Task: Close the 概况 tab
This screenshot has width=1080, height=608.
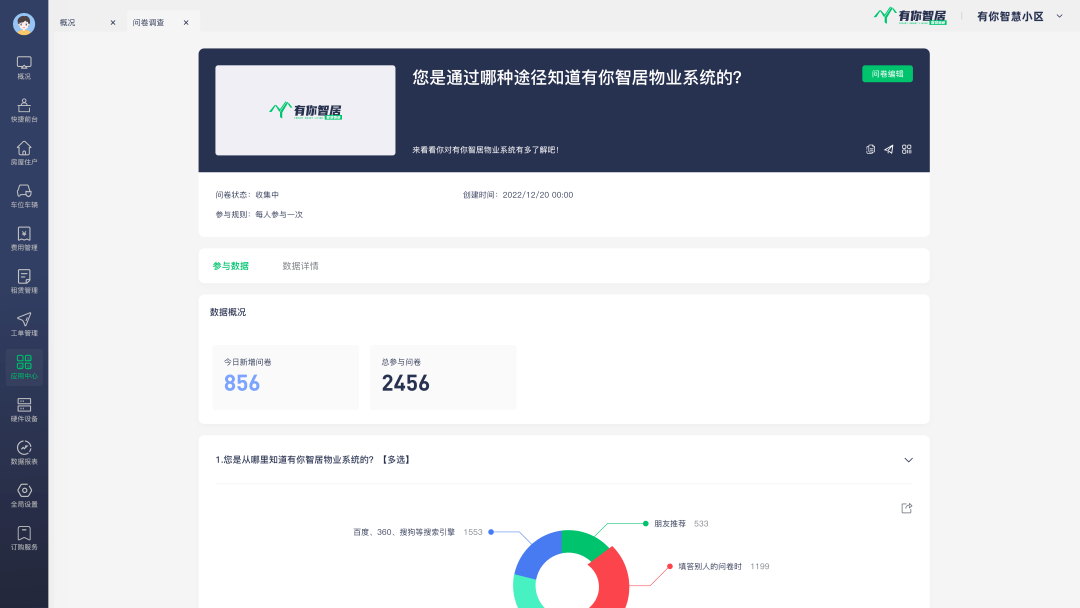Action: coord(113,23)
